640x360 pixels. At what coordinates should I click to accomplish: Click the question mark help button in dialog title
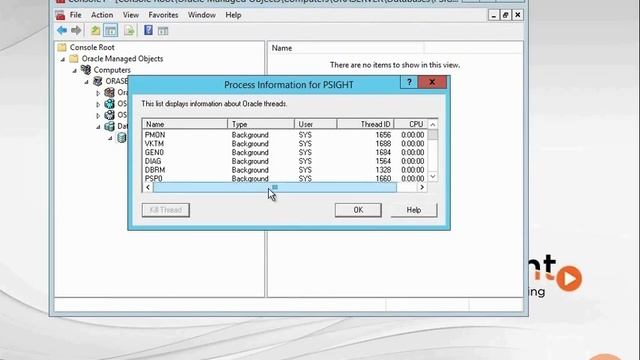click(x=409, y=82)
